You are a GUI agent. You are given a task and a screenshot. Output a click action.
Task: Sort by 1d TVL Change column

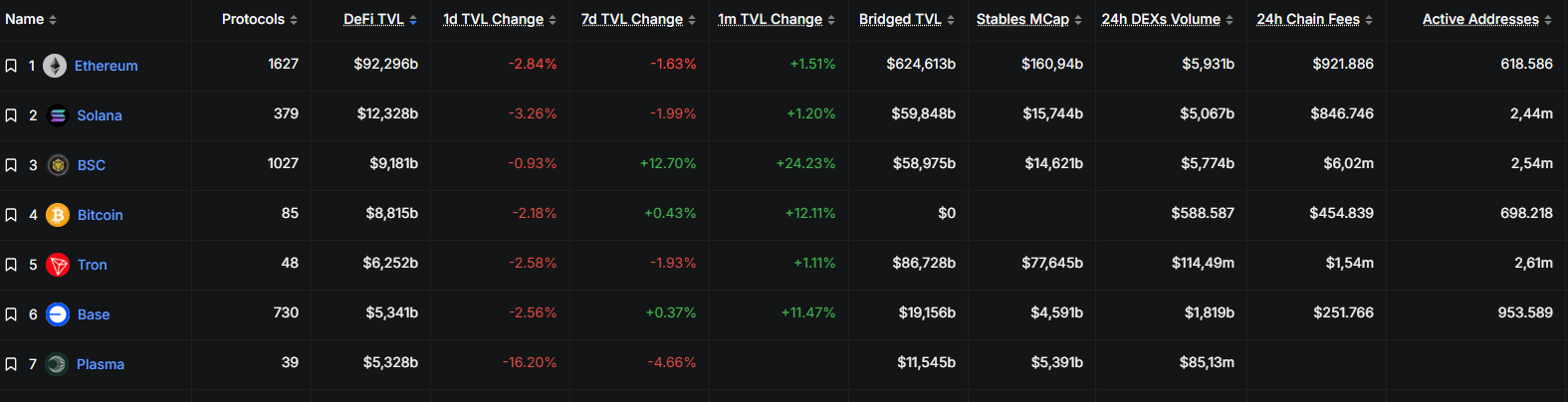[500, 19]
